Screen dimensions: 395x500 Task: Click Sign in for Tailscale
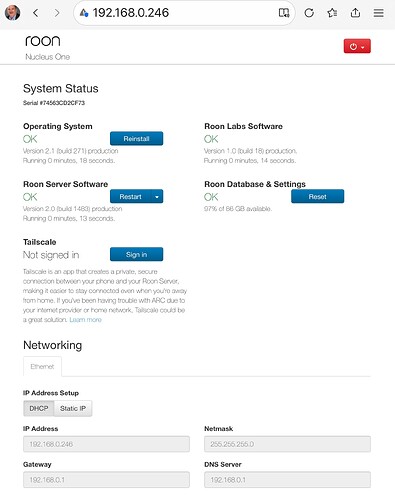click(136, 255)
